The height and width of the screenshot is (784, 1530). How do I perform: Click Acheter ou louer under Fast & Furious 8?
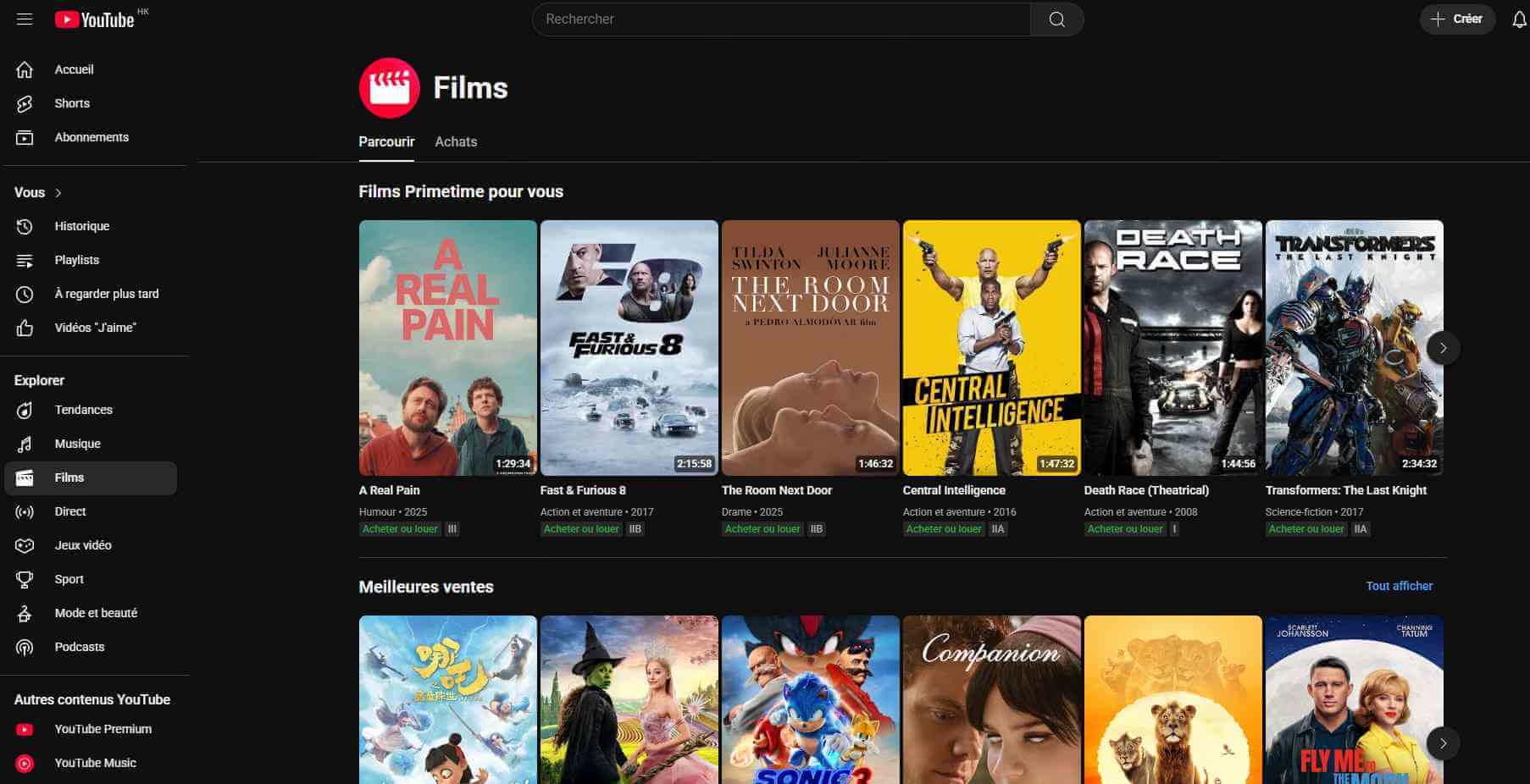(x=581, y=529)
